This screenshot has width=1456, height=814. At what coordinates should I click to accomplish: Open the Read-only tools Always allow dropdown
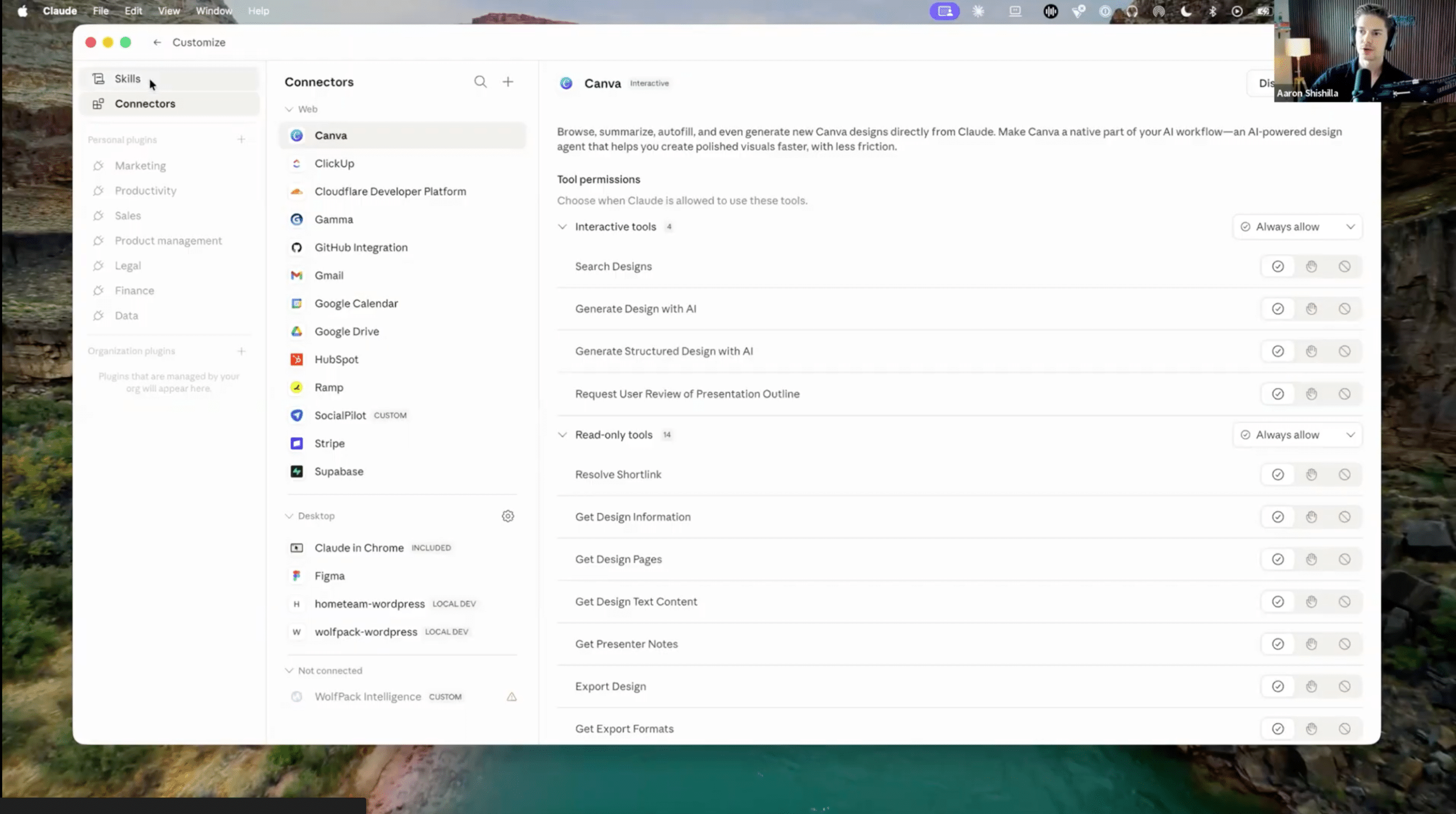tap(1297, 435)
